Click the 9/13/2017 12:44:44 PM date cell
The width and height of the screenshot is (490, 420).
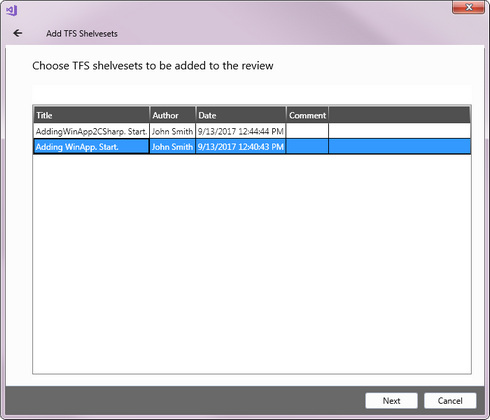(241, 131)
